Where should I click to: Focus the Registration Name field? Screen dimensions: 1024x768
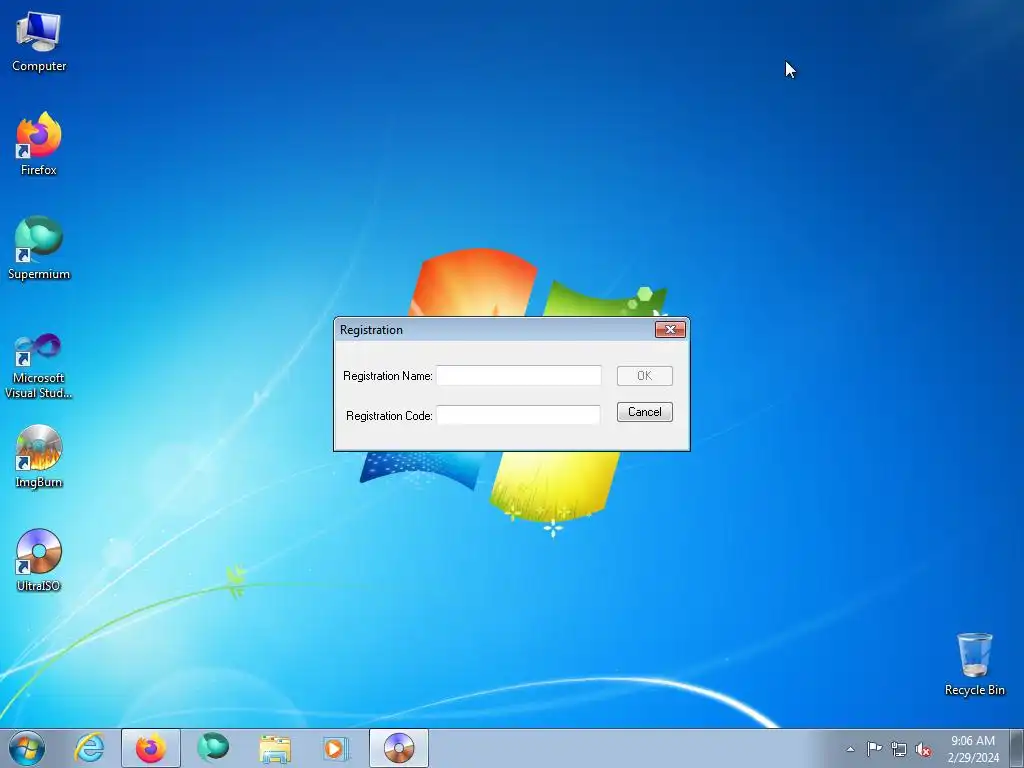pos(519,376)
